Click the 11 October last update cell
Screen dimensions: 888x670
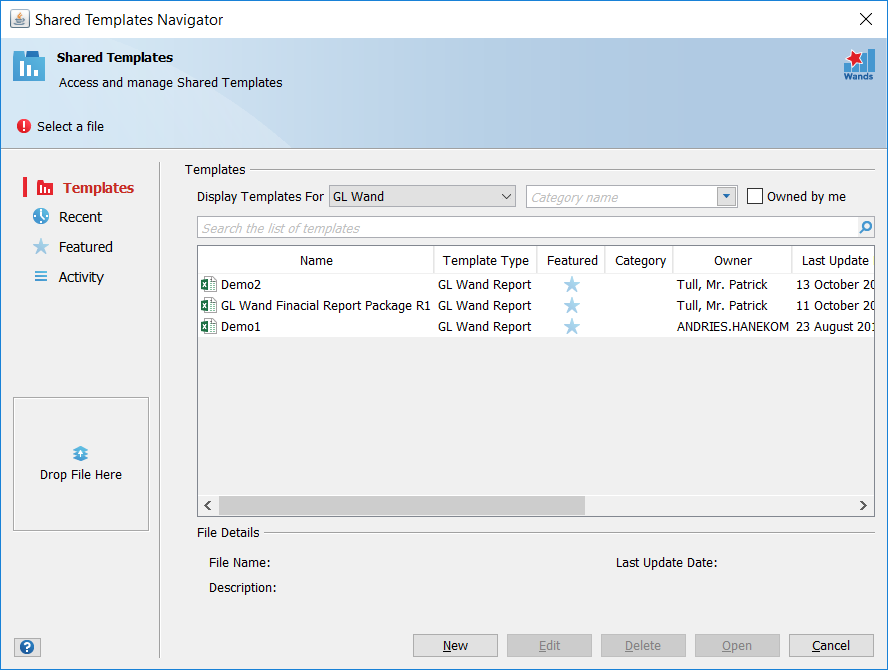[835, 305]
